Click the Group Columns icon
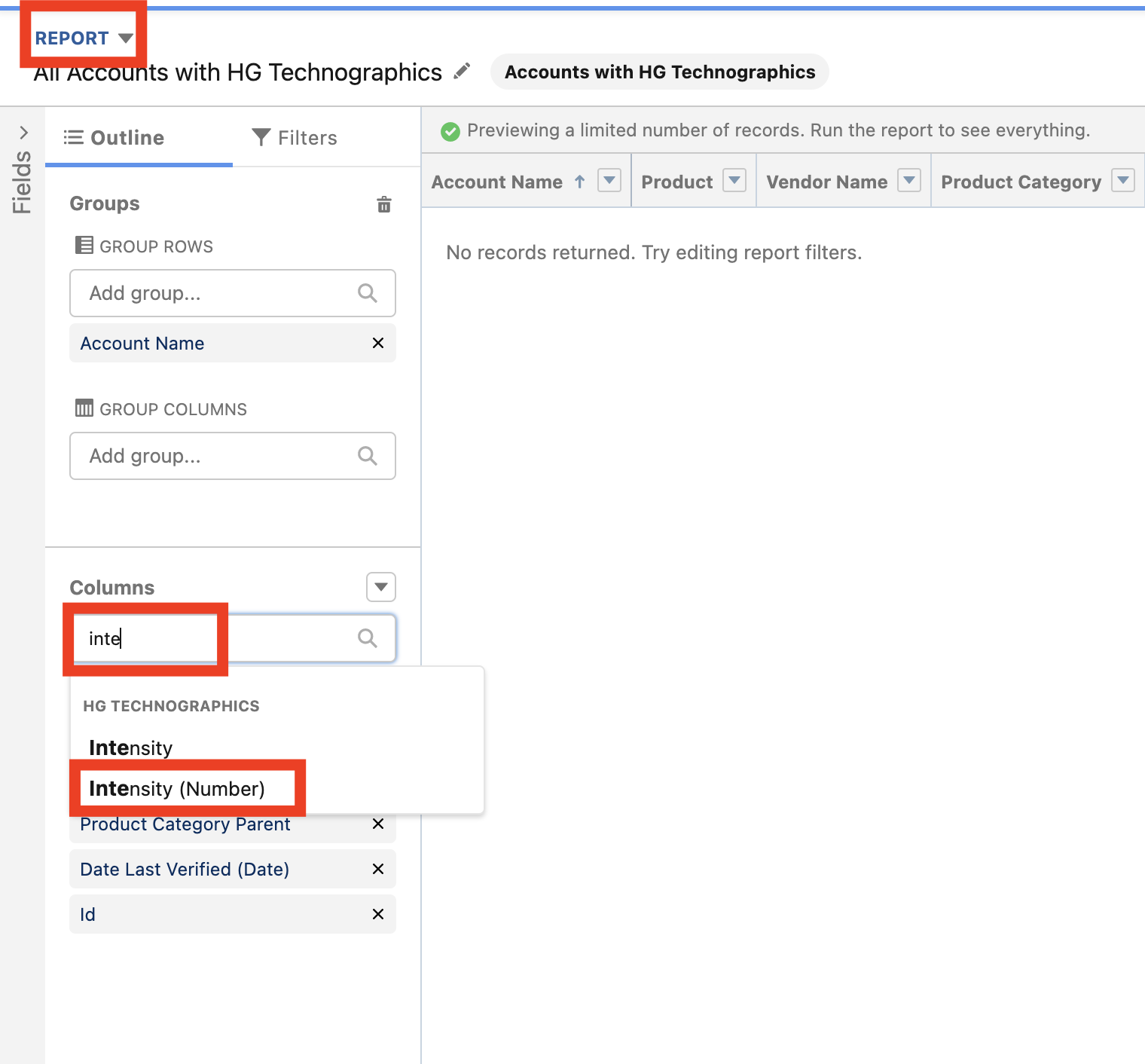 pyautogui.click(x=84, y=408)
